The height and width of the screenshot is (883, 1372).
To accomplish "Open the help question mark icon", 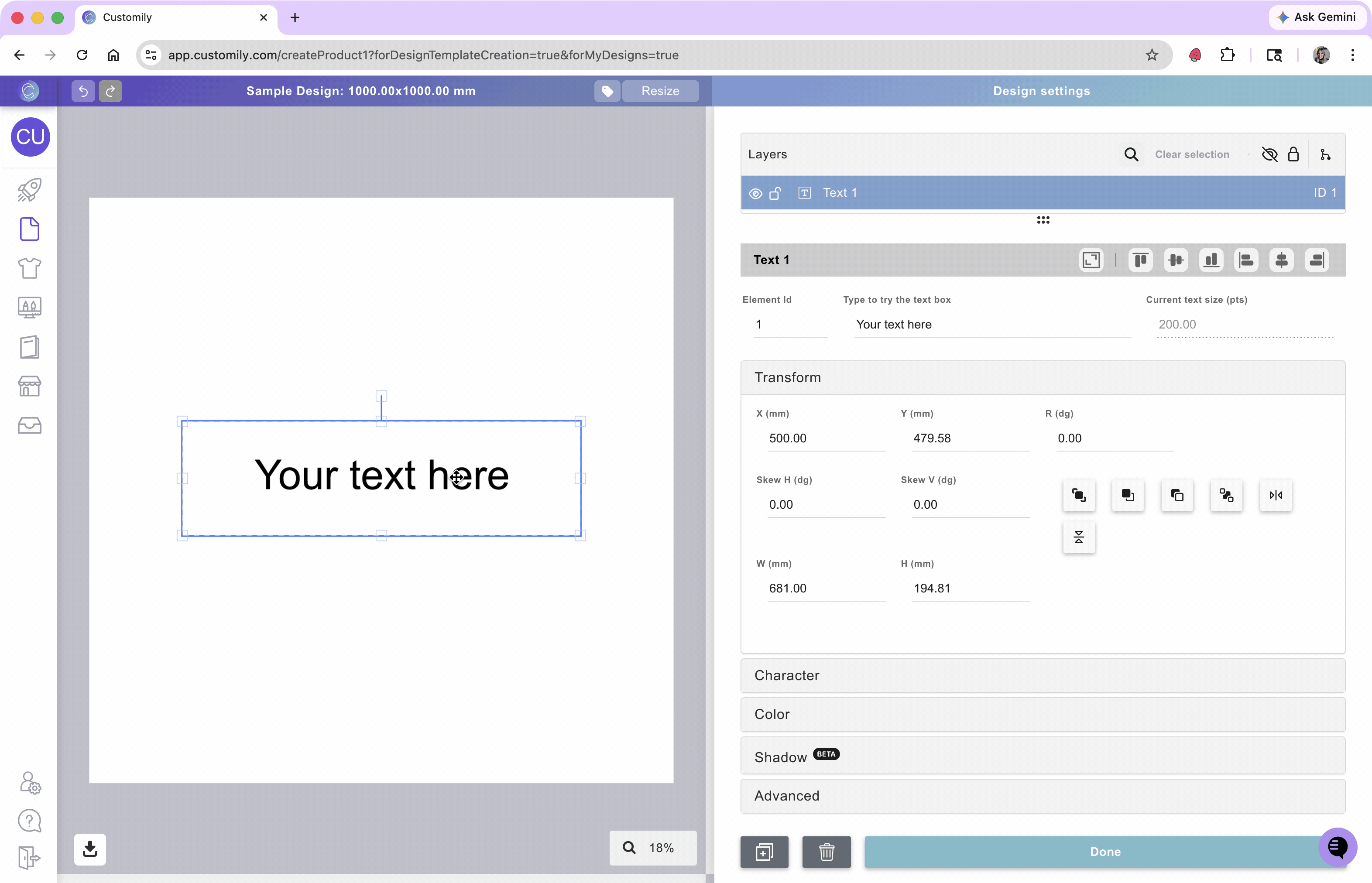I will tap(29, 821).
